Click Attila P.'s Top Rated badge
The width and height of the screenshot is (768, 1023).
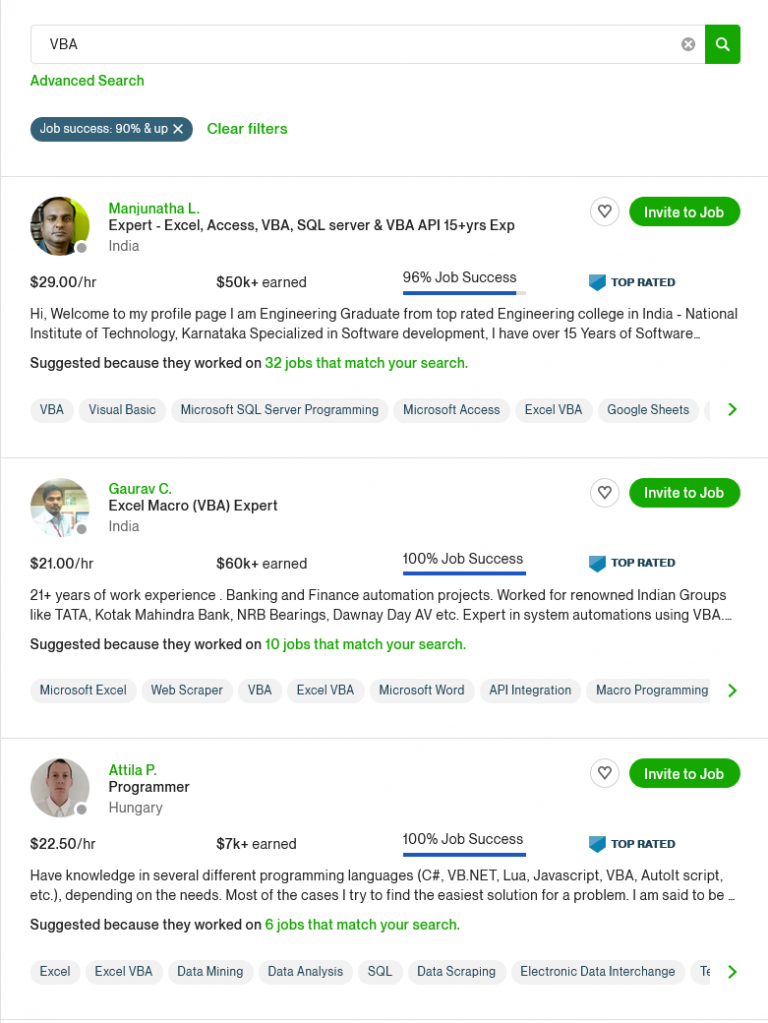(632, 844)
